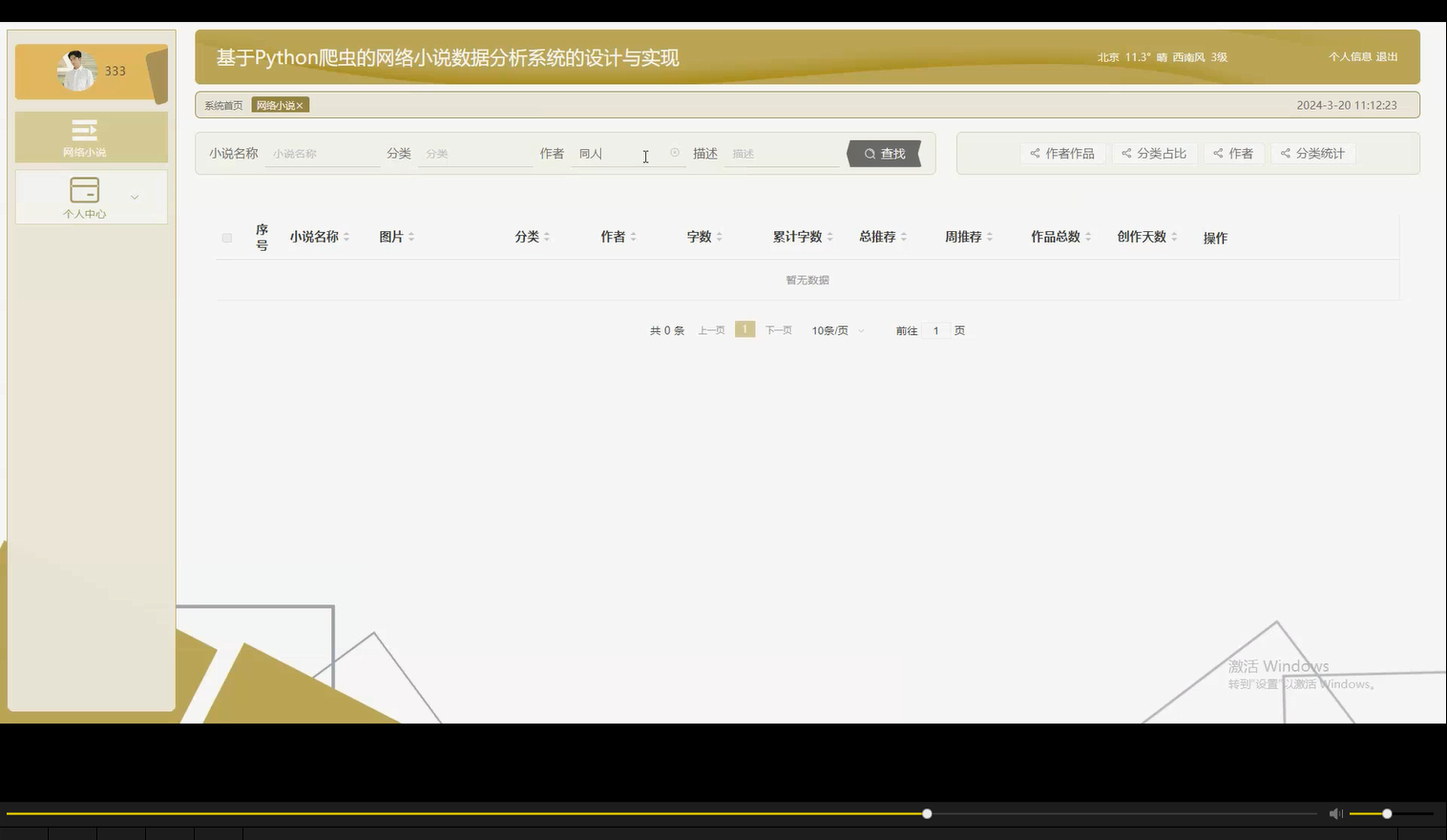1447x840 pixels.
Task: Close the 网络小说 tab
Action: (300, 106)
